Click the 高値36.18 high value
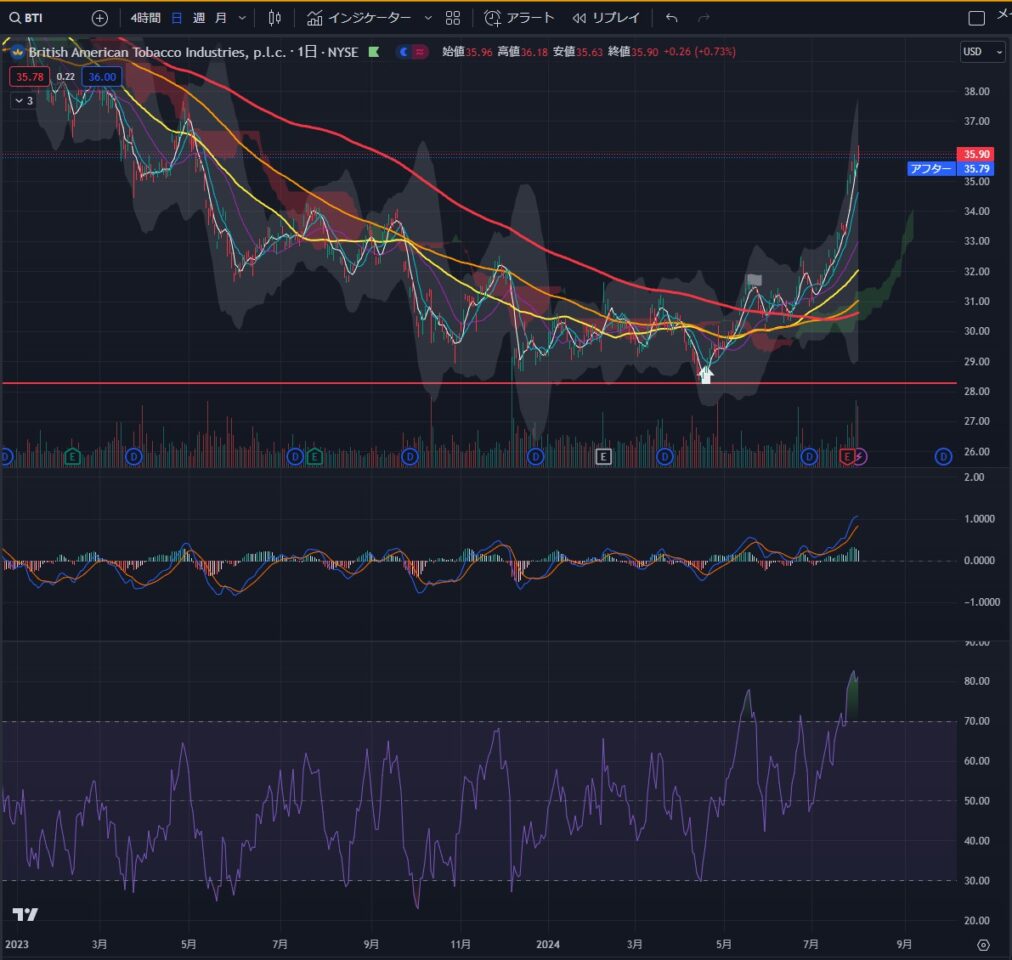The image size is (1012, 960). click(522, 52)
